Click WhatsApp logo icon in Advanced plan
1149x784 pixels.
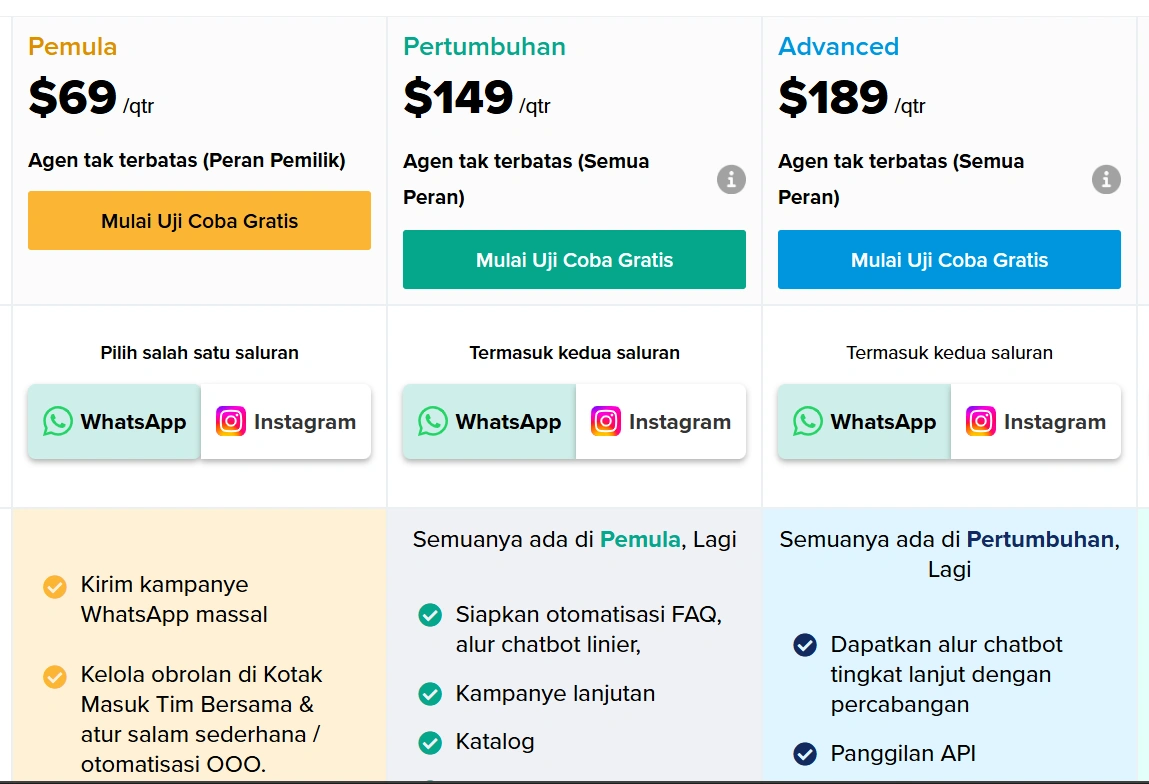(x=808, y=421)
